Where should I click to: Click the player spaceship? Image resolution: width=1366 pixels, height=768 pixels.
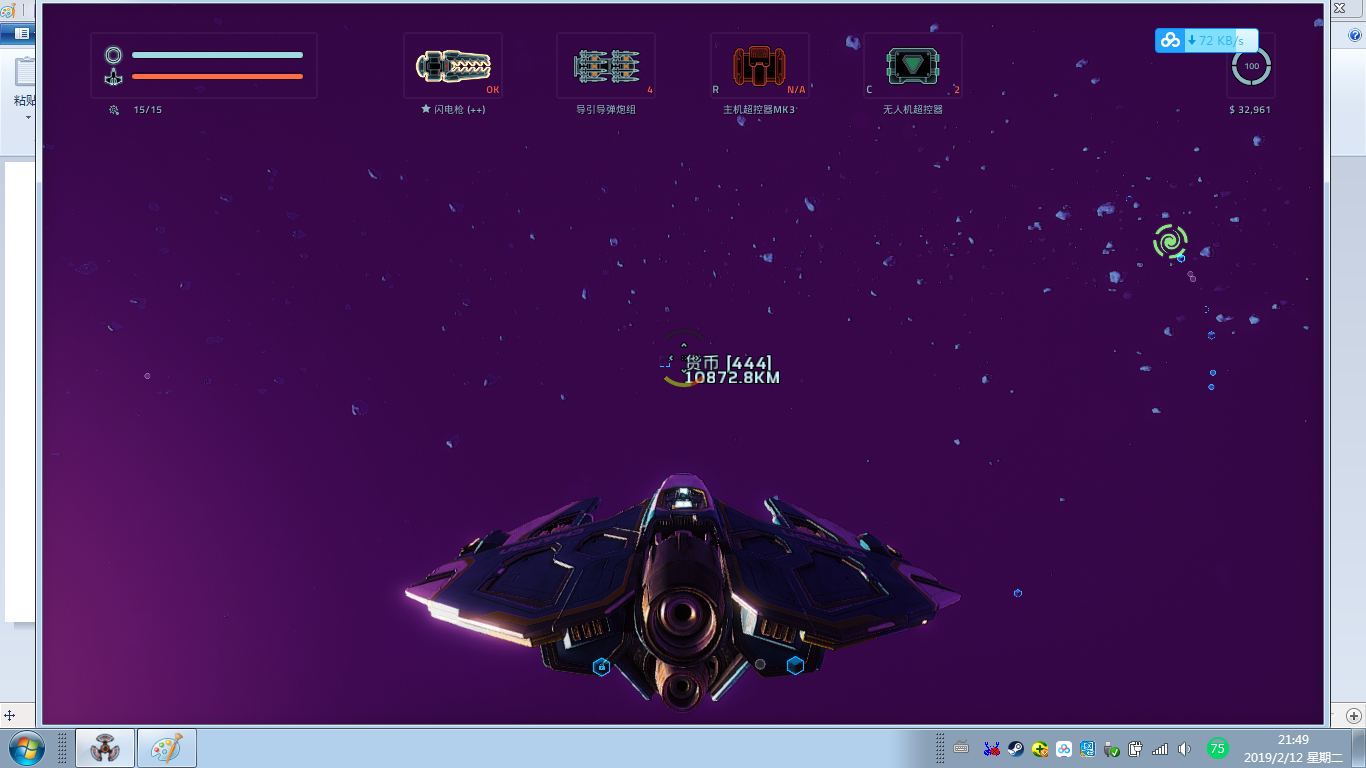(682, 593)
